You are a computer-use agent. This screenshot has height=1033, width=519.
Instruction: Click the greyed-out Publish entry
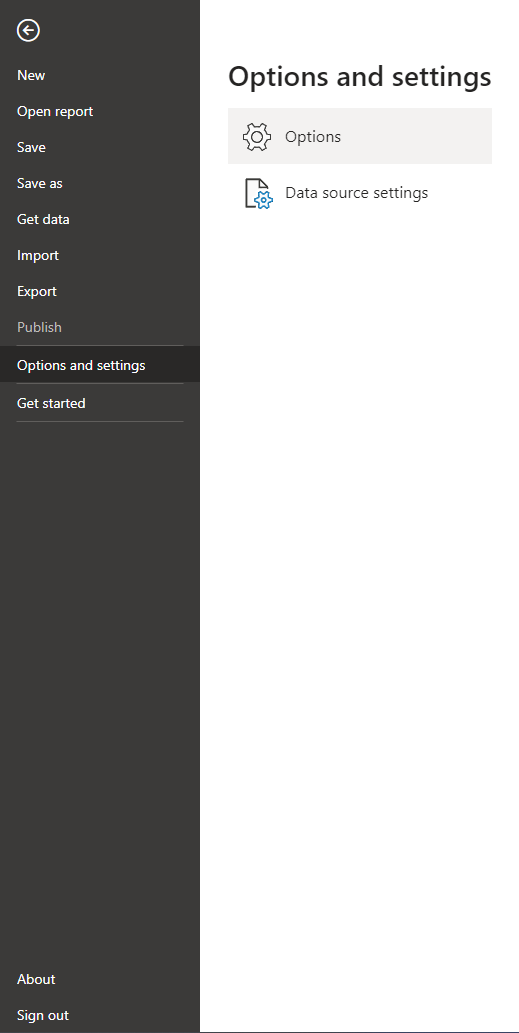coord(40,327)
